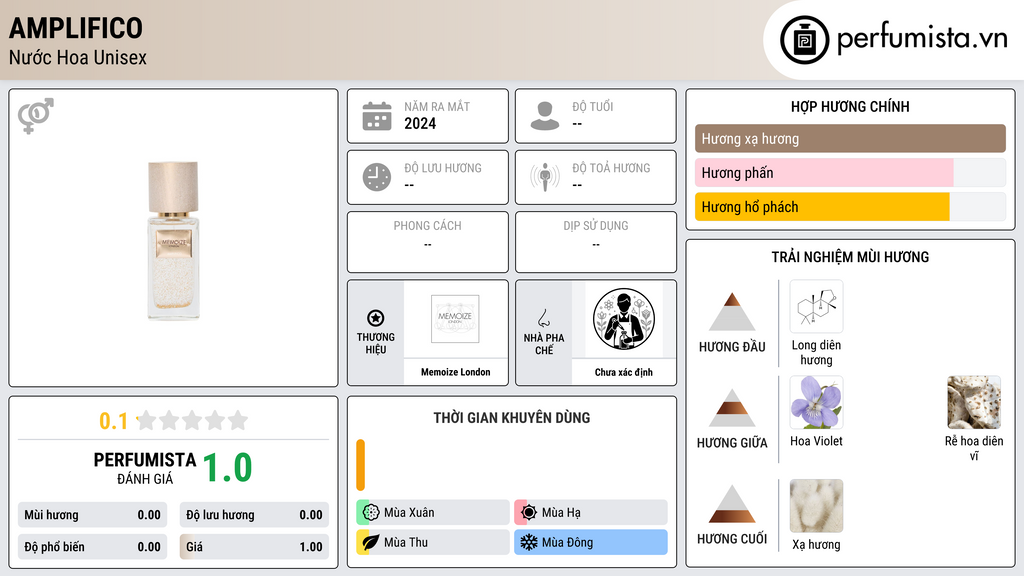Screen dimensions: 1024x576
Task: Click the Hương đầu pyramid icon
Action: tap(732, 312)
